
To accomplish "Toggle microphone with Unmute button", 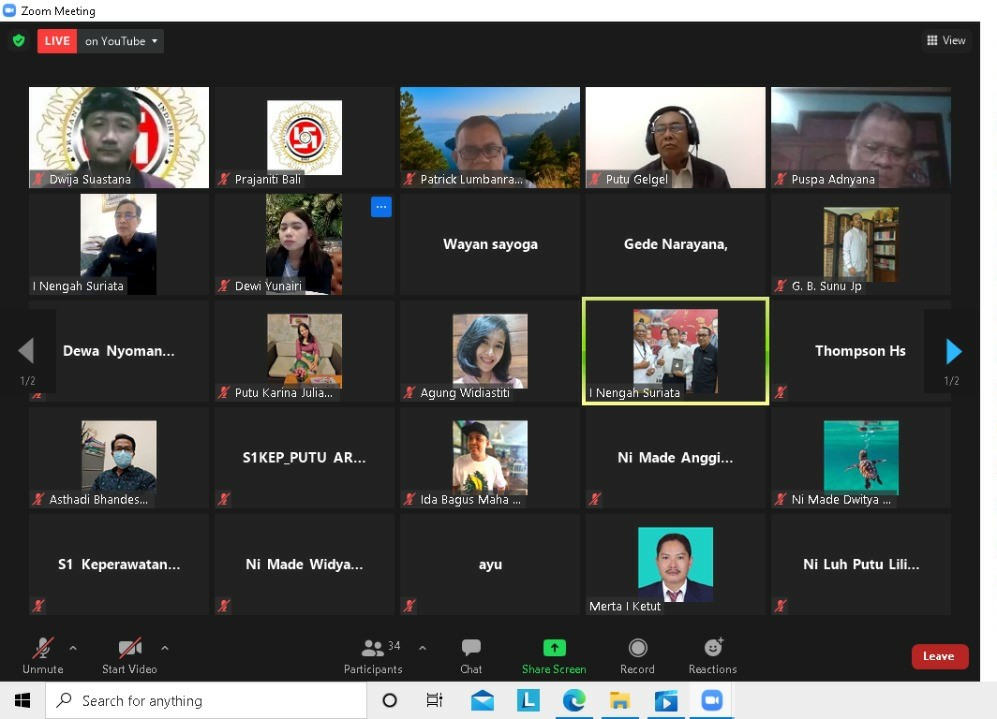I will tap(43, 656).
